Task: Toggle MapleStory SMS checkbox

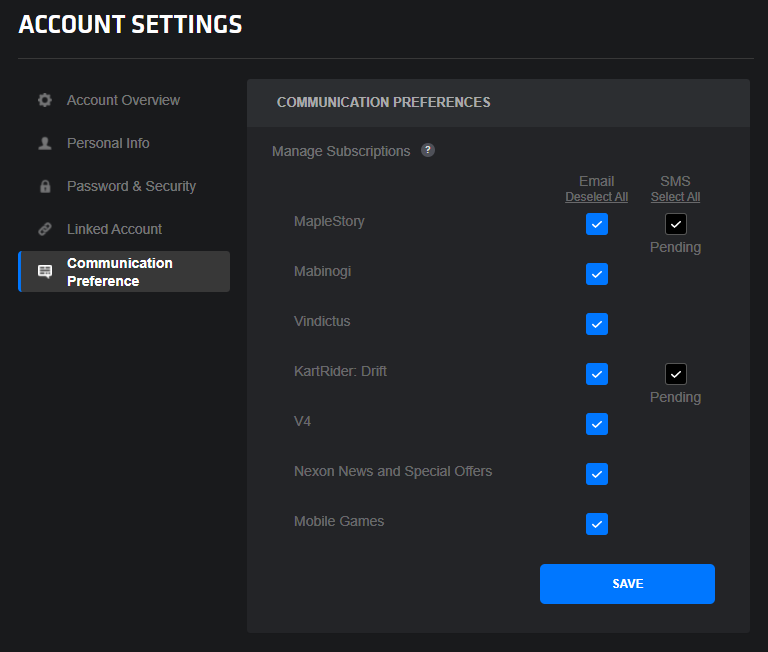Action: tap(675, 224)
